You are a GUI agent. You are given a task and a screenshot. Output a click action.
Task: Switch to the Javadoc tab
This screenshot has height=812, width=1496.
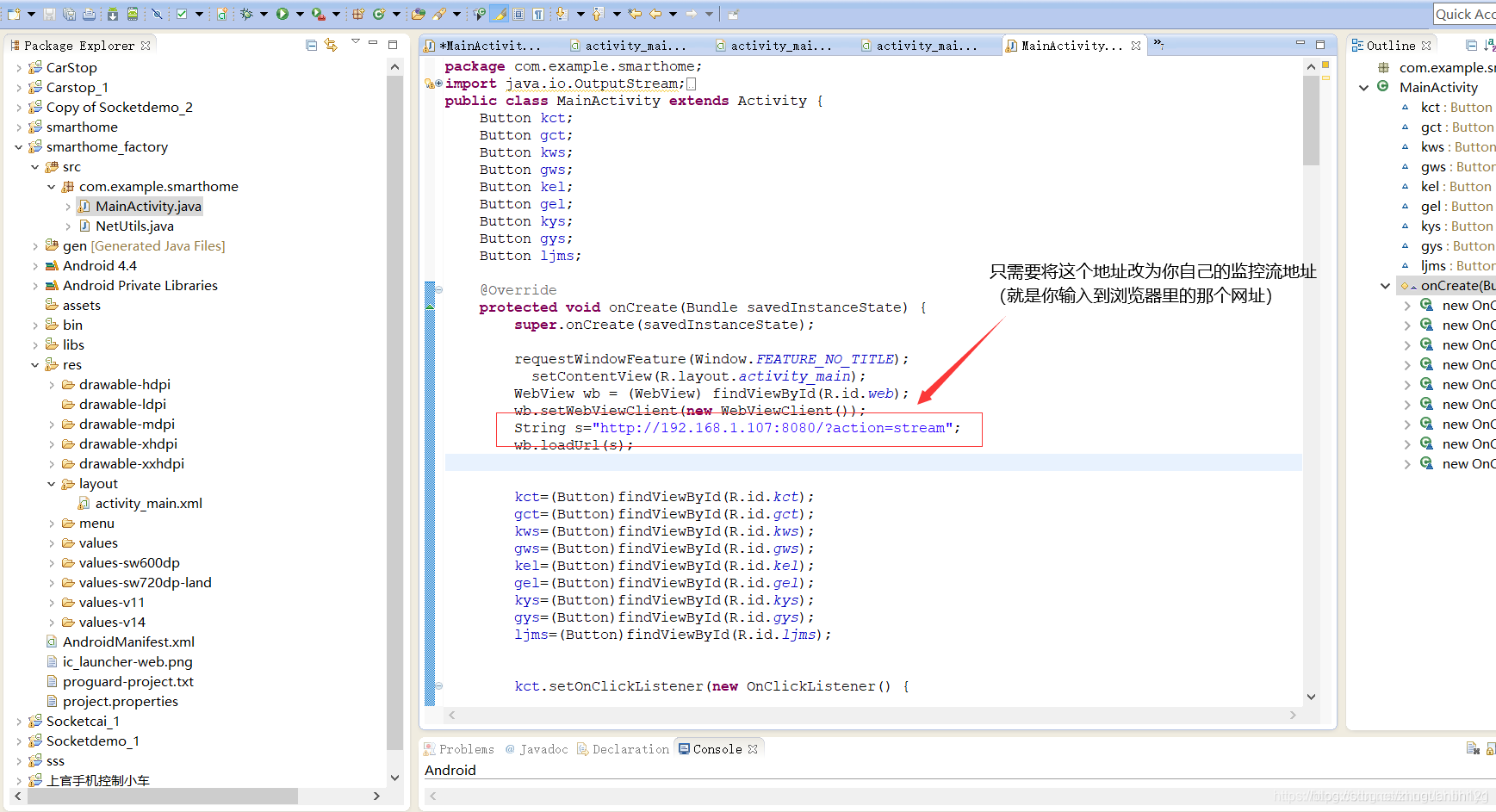click(537, 749)
